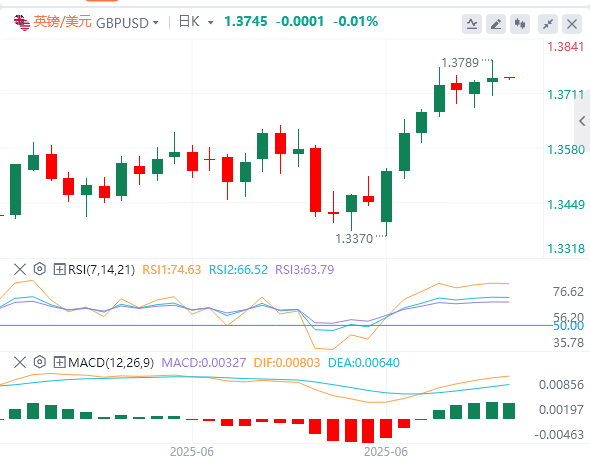Click the RSI(7,14,21) indicator label
The height and width of the screenshot is (464, 590).
click(x=101, y=270)
